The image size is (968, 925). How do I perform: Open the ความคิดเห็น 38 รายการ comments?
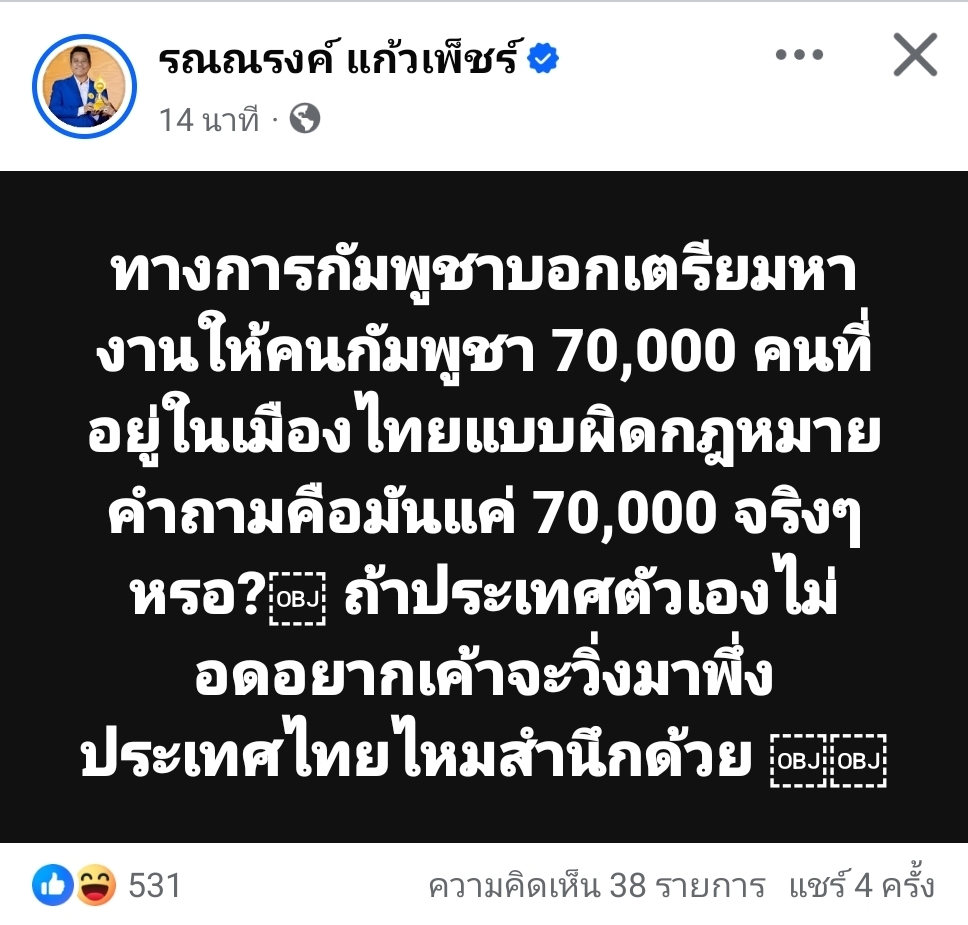[596, 885]
